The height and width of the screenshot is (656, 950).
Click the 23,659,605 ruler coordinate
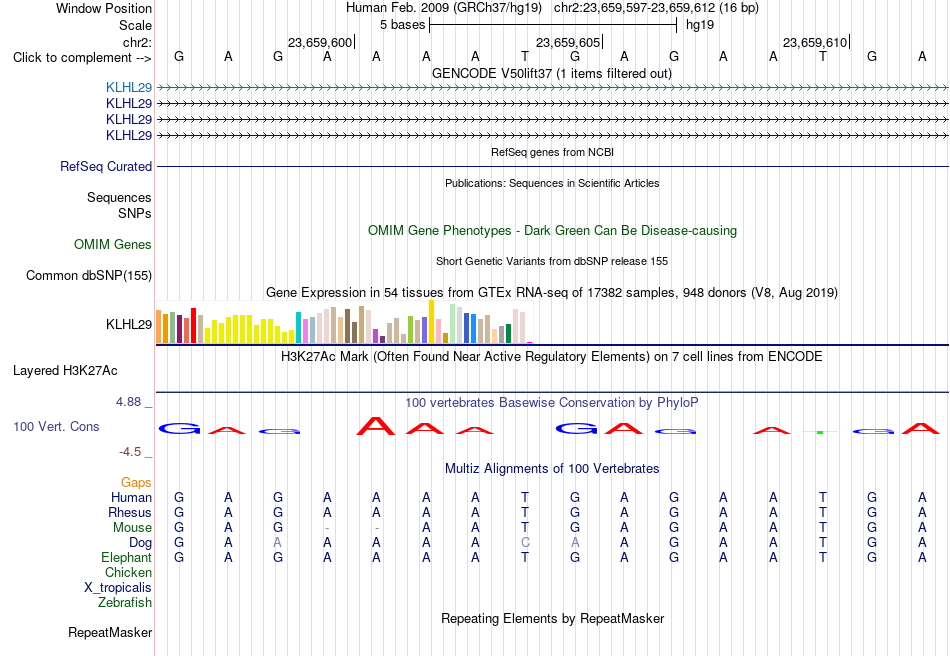[x=568, y=42]
